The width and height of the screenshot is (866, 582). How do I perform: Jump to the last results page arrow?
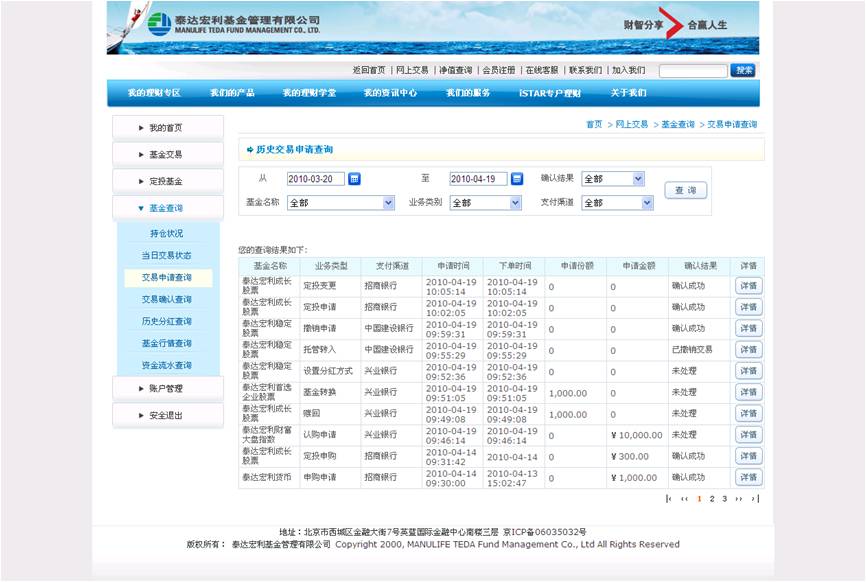pyautogui.click(x=755, y=499)
